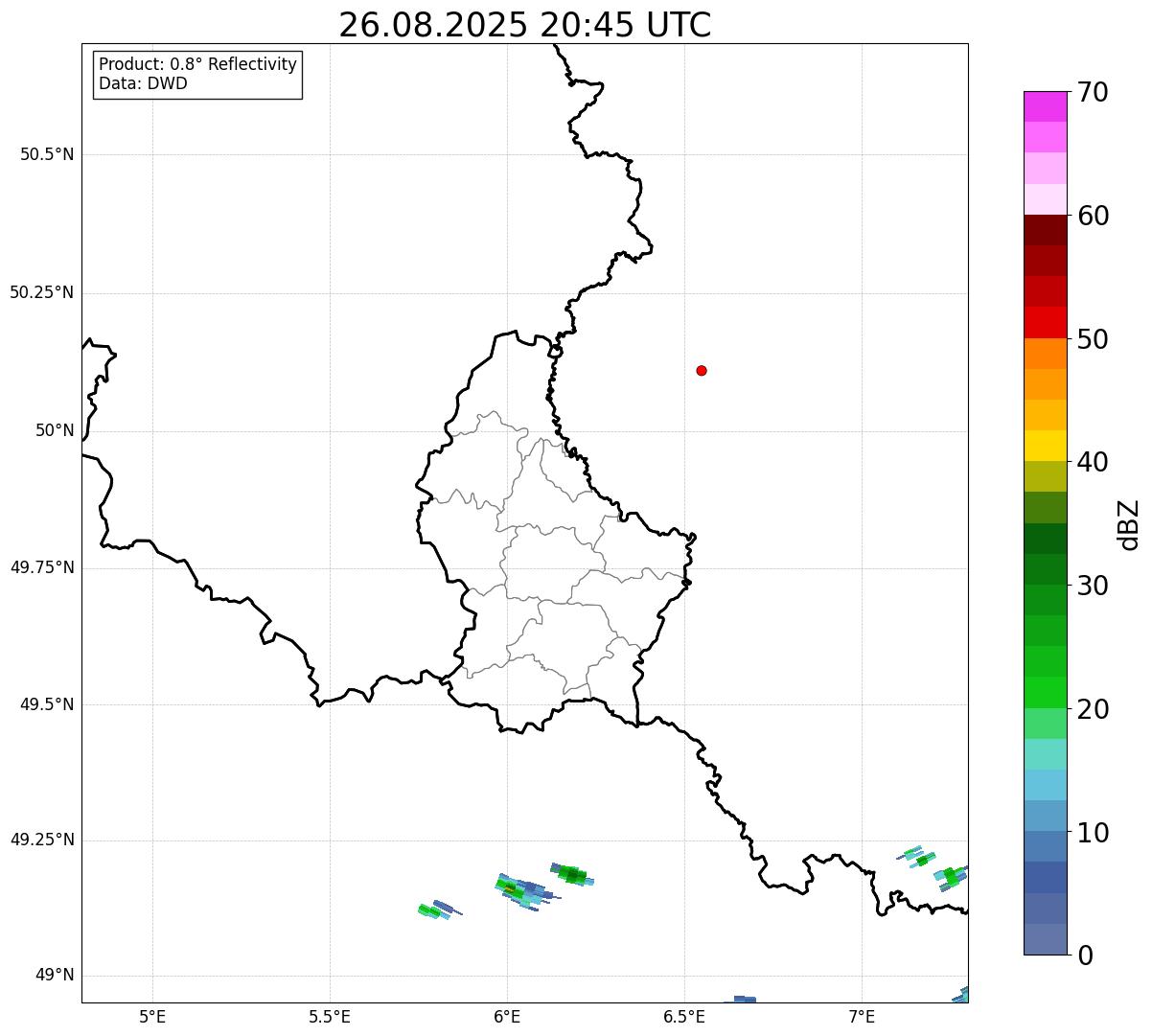Click the dark maroon colorbar swatch below 60

click(1045, 230)
